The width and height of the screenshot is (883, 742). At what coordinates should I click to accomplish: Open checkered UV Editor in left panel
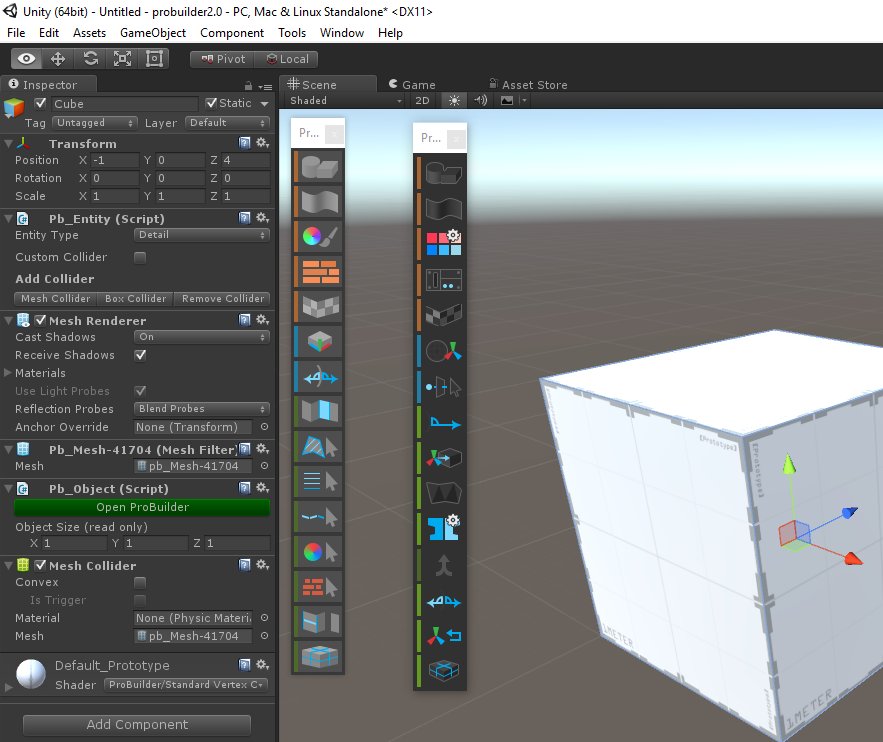pos(319,307)
